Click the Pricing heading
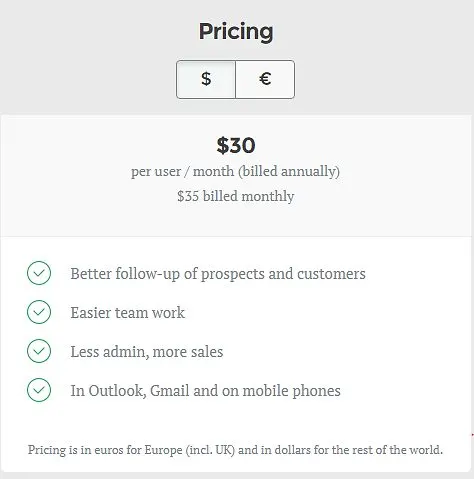Viewport: 474px width, 479px height. pos(236,32)
